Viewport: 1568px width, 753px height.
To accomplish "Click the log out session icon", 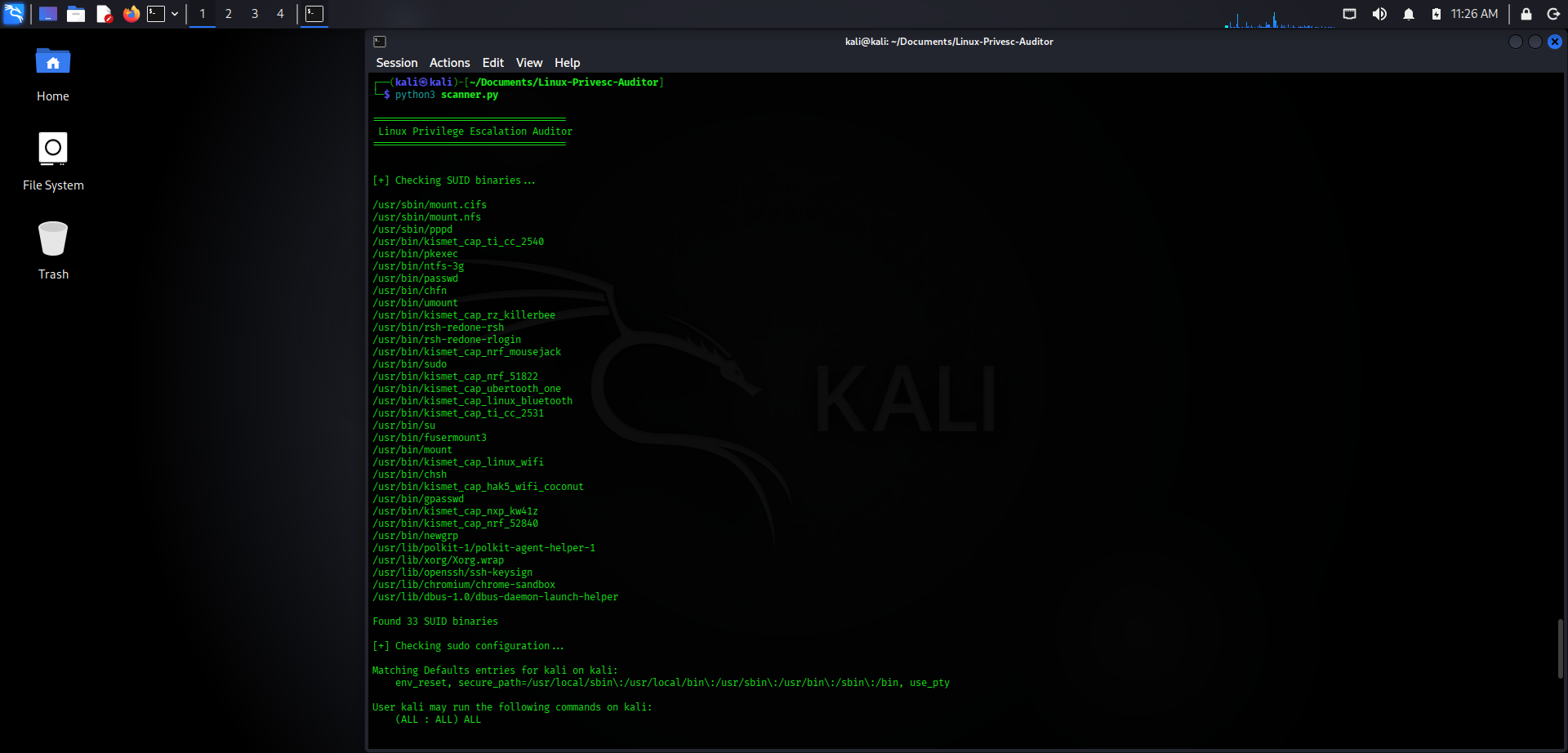I will pyautogui.click(x=1553, y=14).
